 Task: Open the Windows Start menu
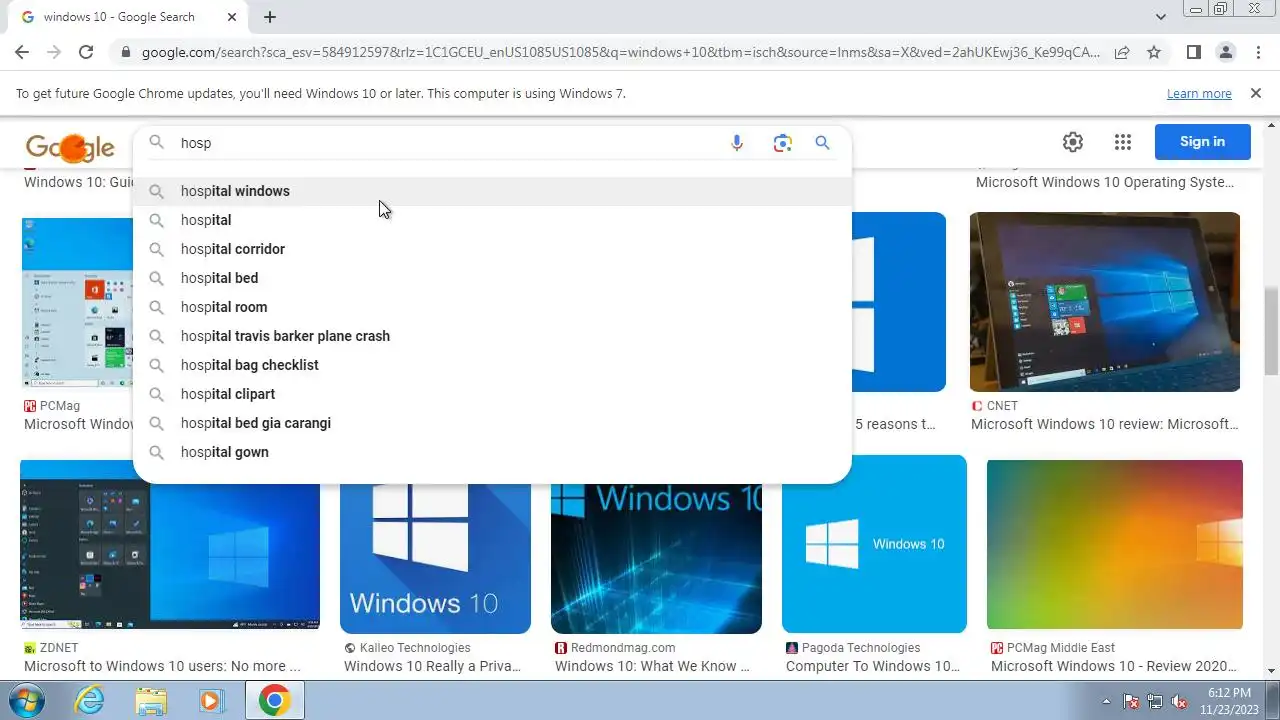pos(27,700)
